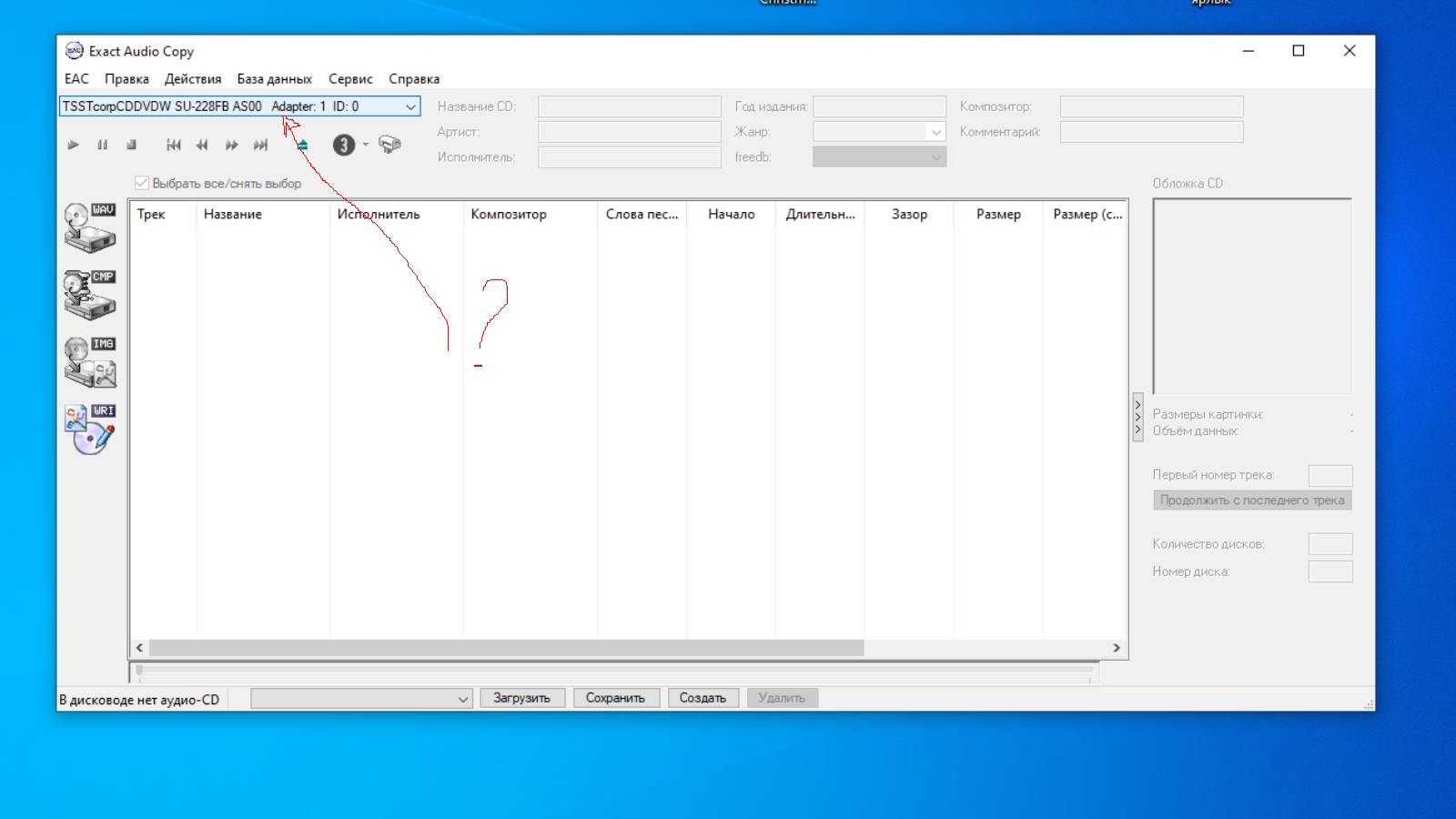Image resolution: width=1456 pixels, height=819 pixels.
Task: Click the Слова пес... column header
Action: coord(642,215)
